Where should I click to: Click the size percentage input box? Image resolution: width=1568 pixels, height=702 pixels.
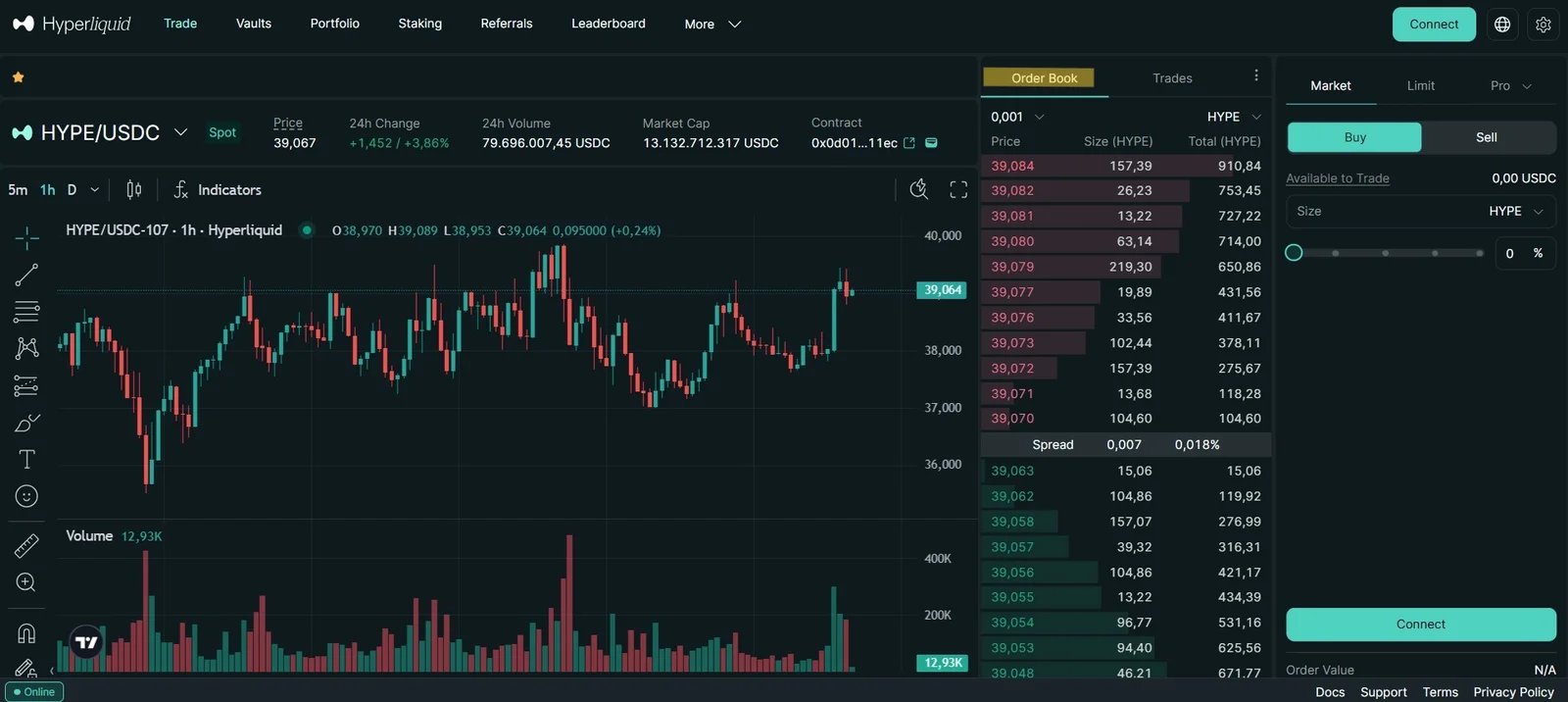[1526, 253]
